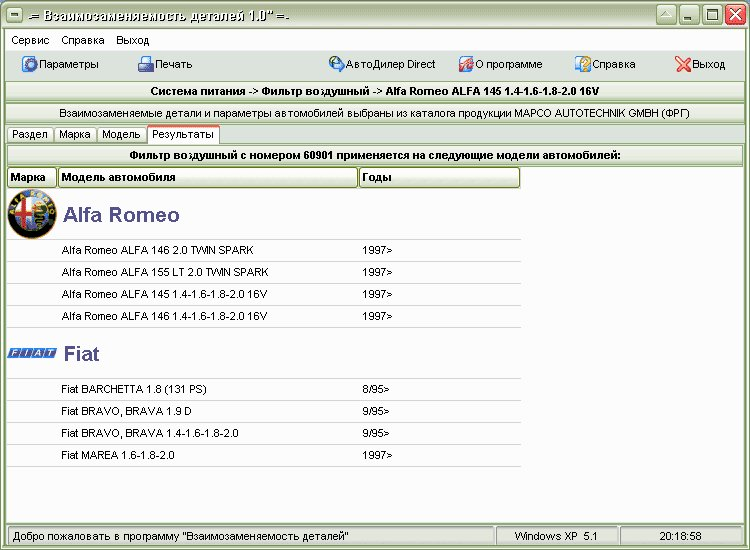
Task: Select Alfa Romeo ALFA 145 1.4-1.6-1.8-2.0 16V row
Action: click(264, 294)
